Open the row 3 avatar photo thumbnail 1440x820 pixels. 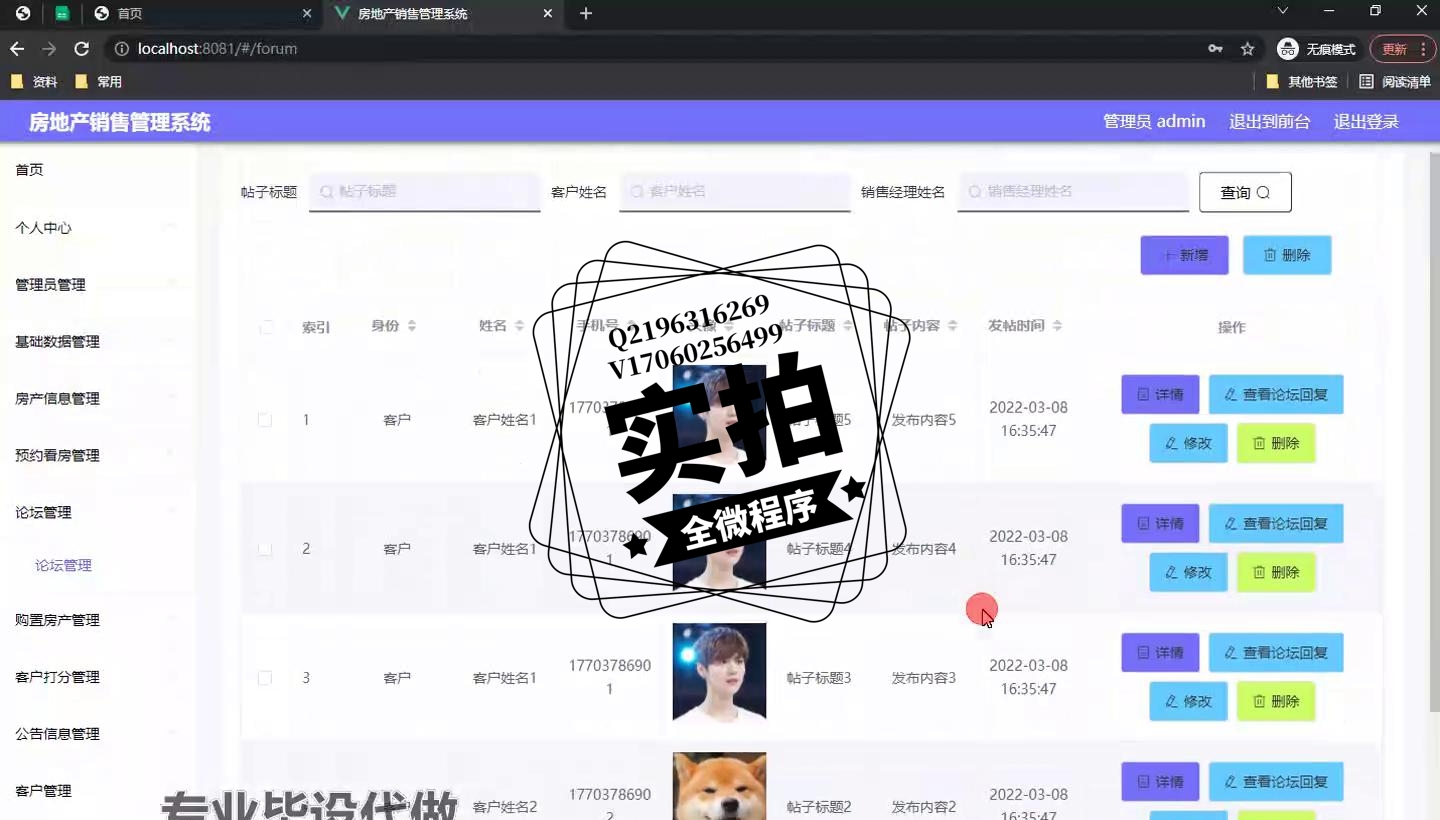pos(719,672)
